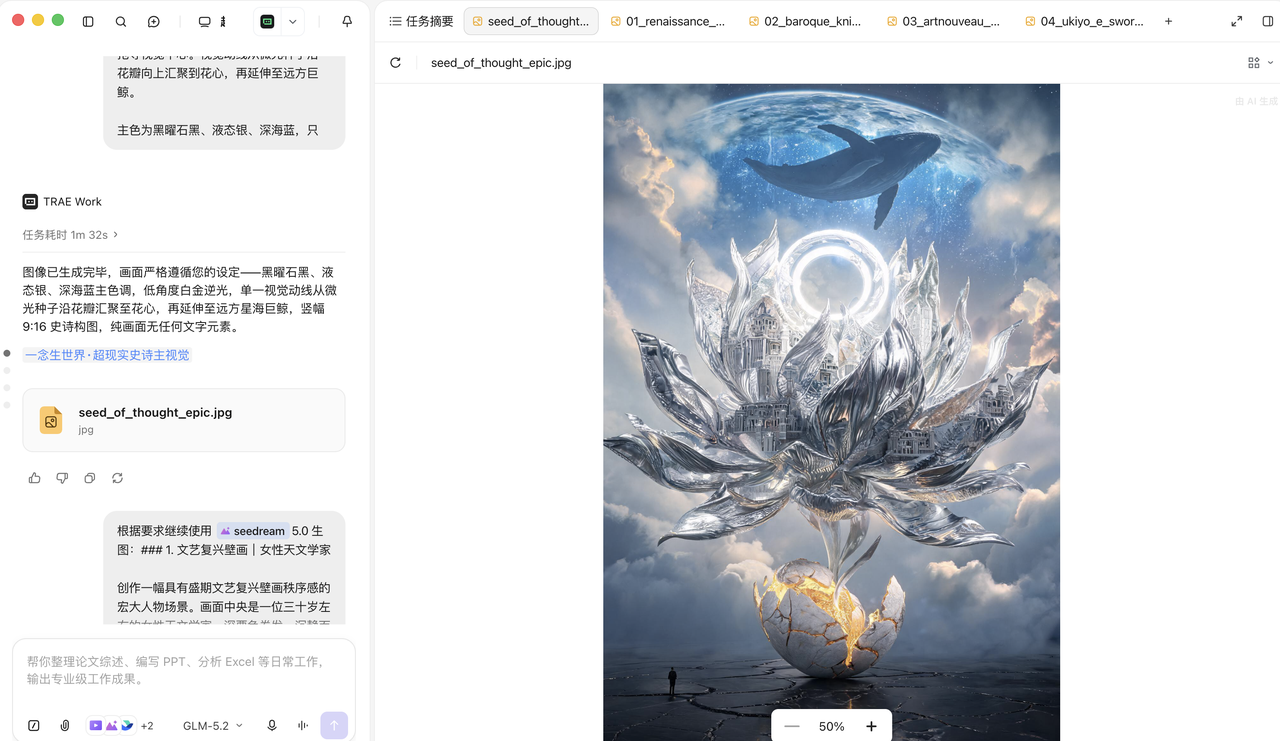Expand preview panel to fullscreen
Viewport: 1280px width, 741px height.
tap(1236, 21)
